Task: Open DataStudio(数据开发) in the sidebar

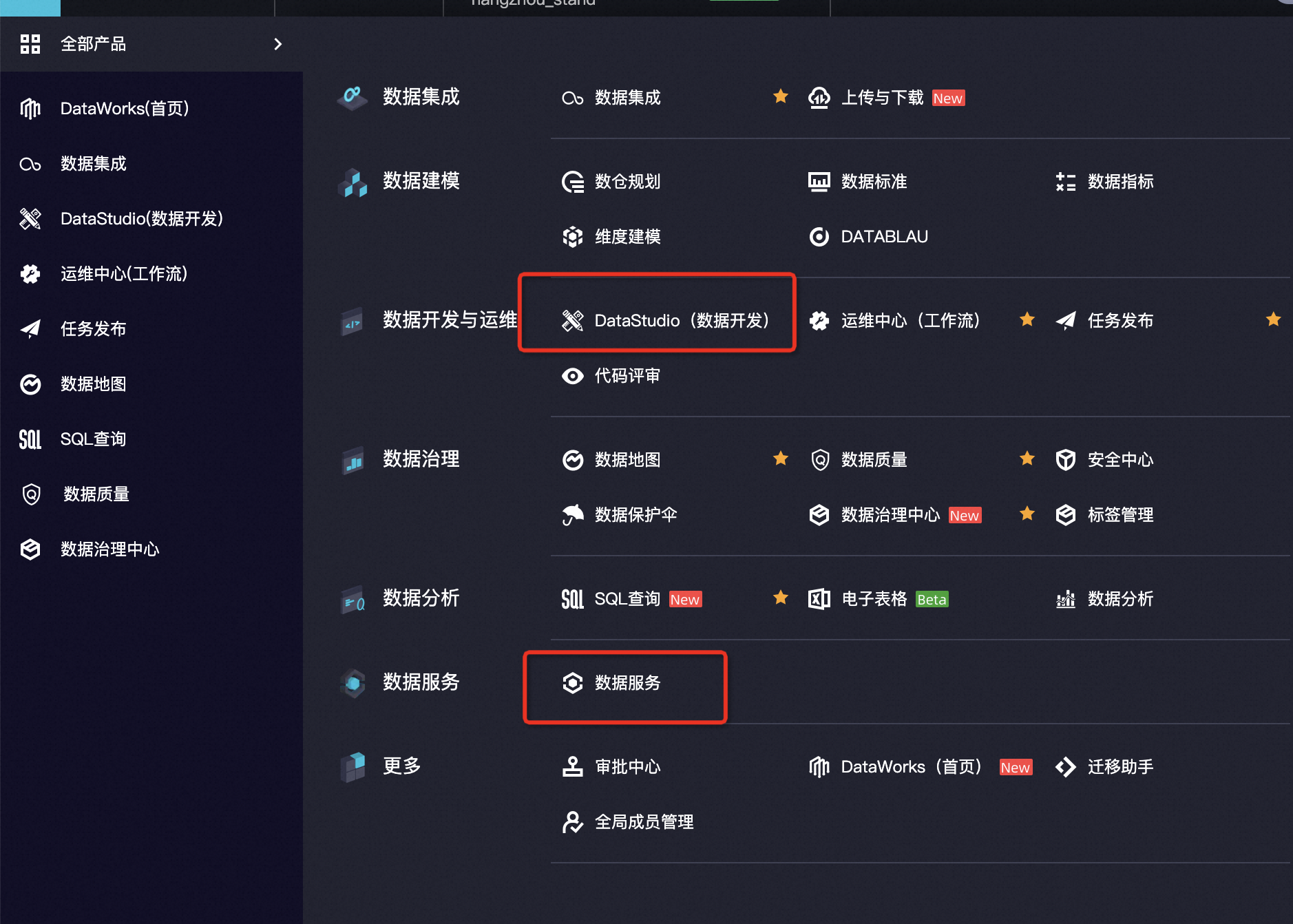Action: click(x=142, y=219)
